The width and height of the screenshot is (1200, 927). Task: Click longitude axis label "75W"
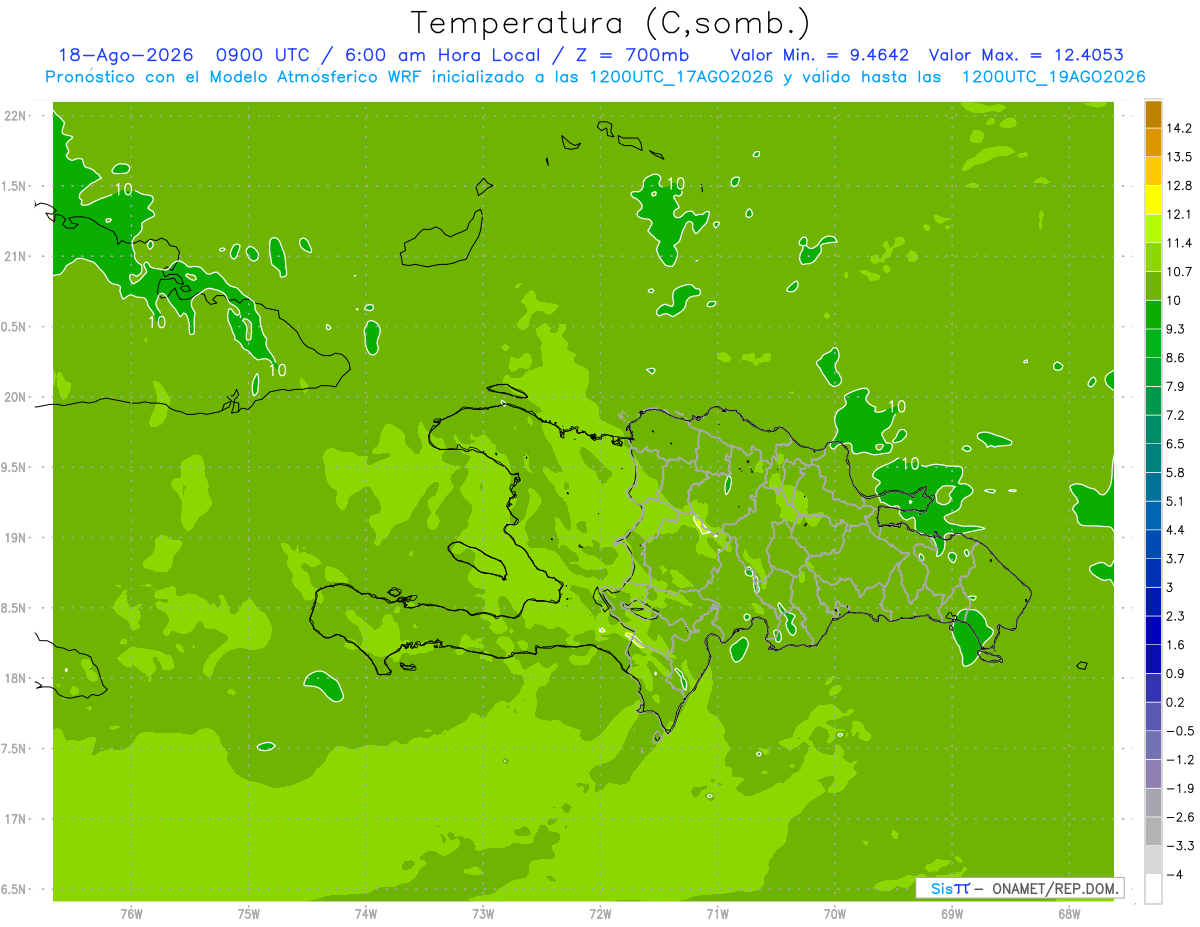[249, 914]
